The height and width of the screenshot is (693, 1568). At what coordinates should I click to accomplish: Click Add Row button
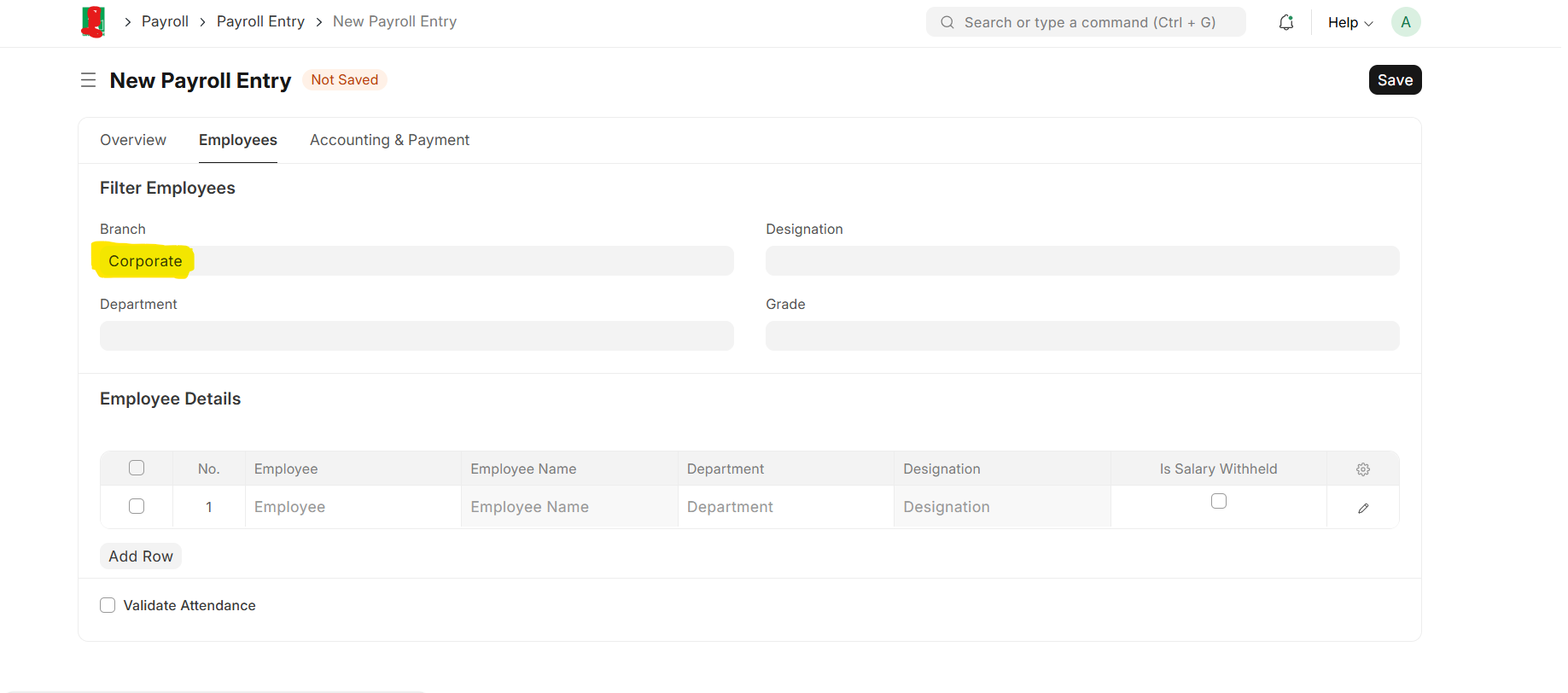click(x=141, y=556)
